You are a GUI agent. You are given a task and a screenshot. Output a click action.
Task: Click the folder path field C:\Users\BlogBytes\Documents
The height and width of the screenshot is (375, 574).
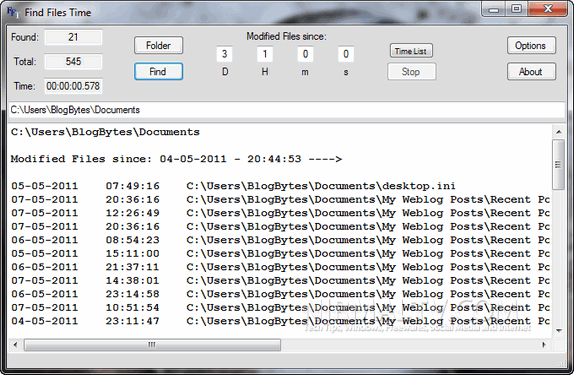[286, 110]
